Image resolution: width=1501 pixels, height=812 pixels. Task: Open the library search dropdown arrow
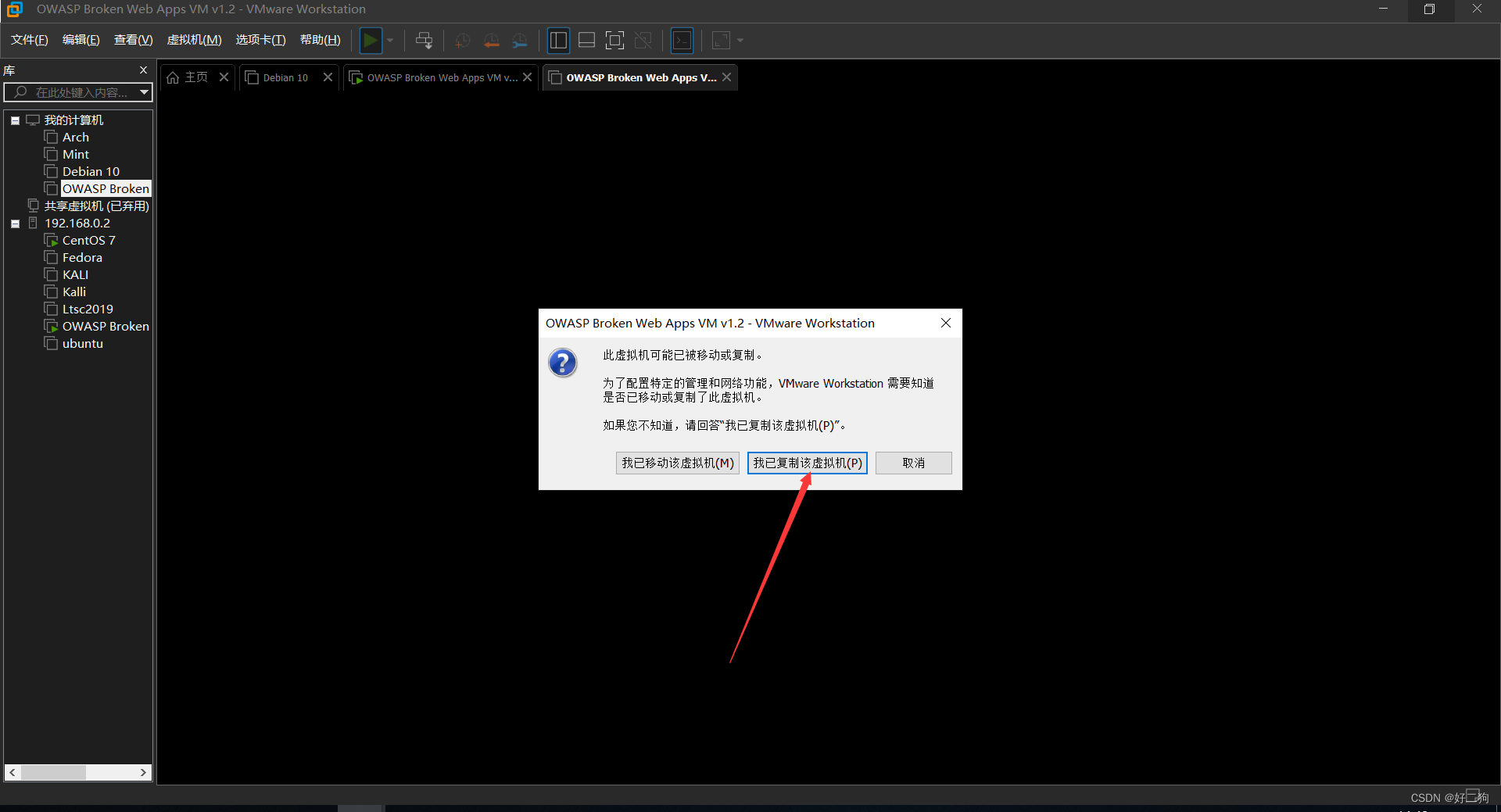click(144, 92)
